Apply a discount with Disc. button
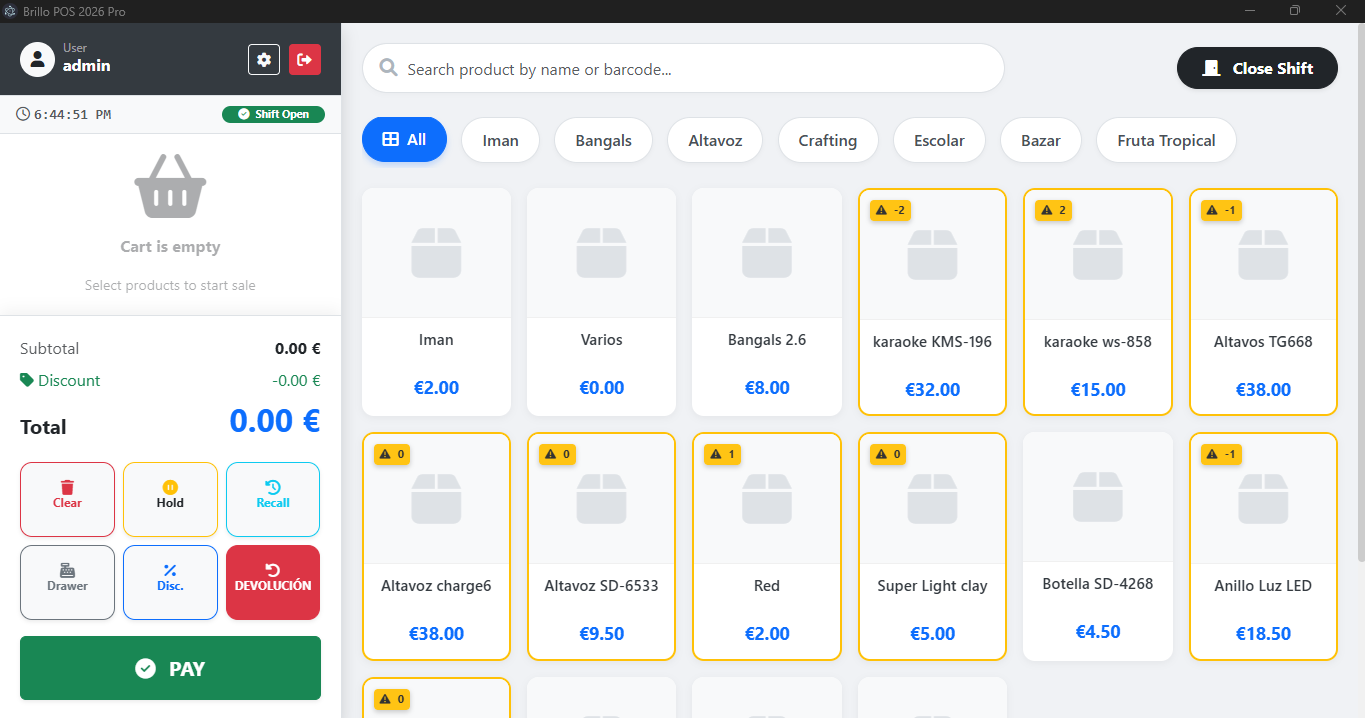 pyautogui.click(x=170, y=582)
